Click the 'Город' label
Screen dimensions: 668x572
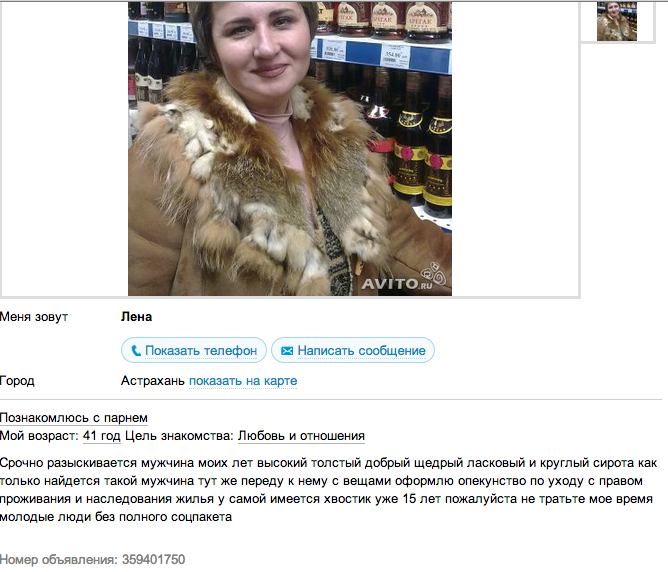[17, 381]
